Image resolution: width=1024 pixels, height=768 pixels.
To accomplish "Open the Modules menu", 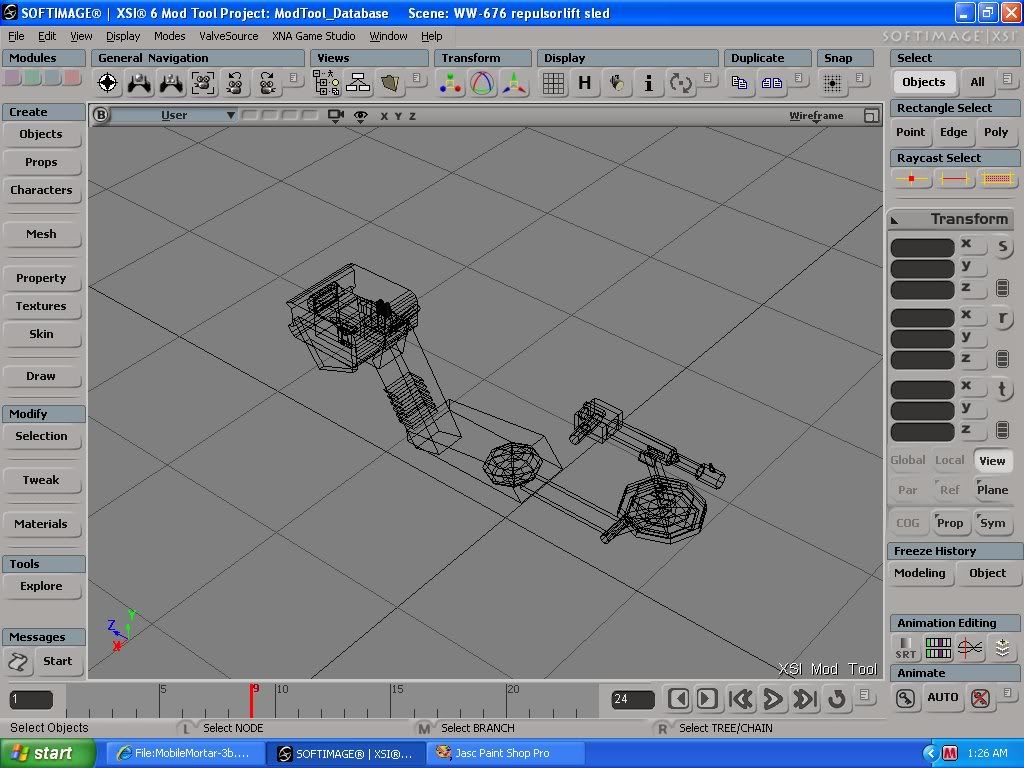I will click(x=44, y=57).
